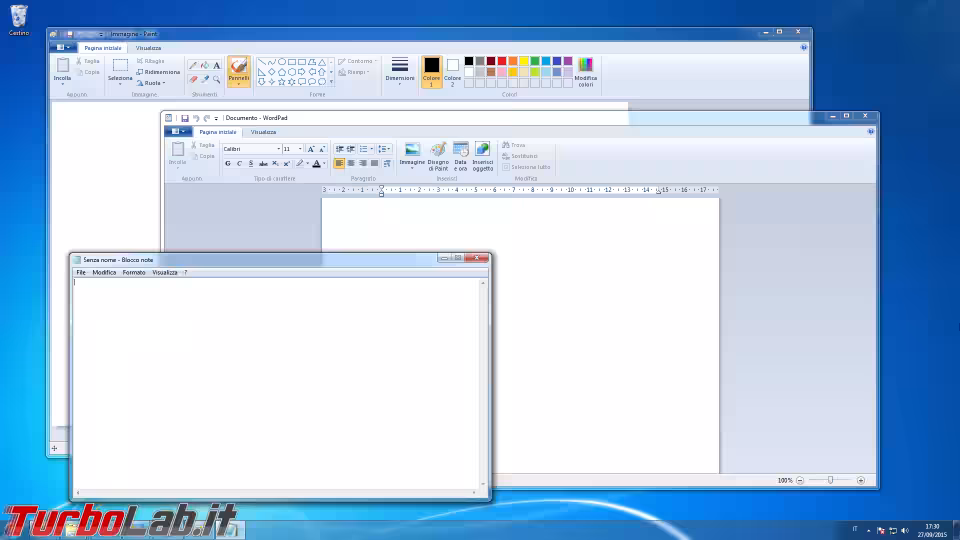The width and height of the screenshot is (960, 540).
Task: Open the Formato menu in Blocco note
Action: pos(134,272)
